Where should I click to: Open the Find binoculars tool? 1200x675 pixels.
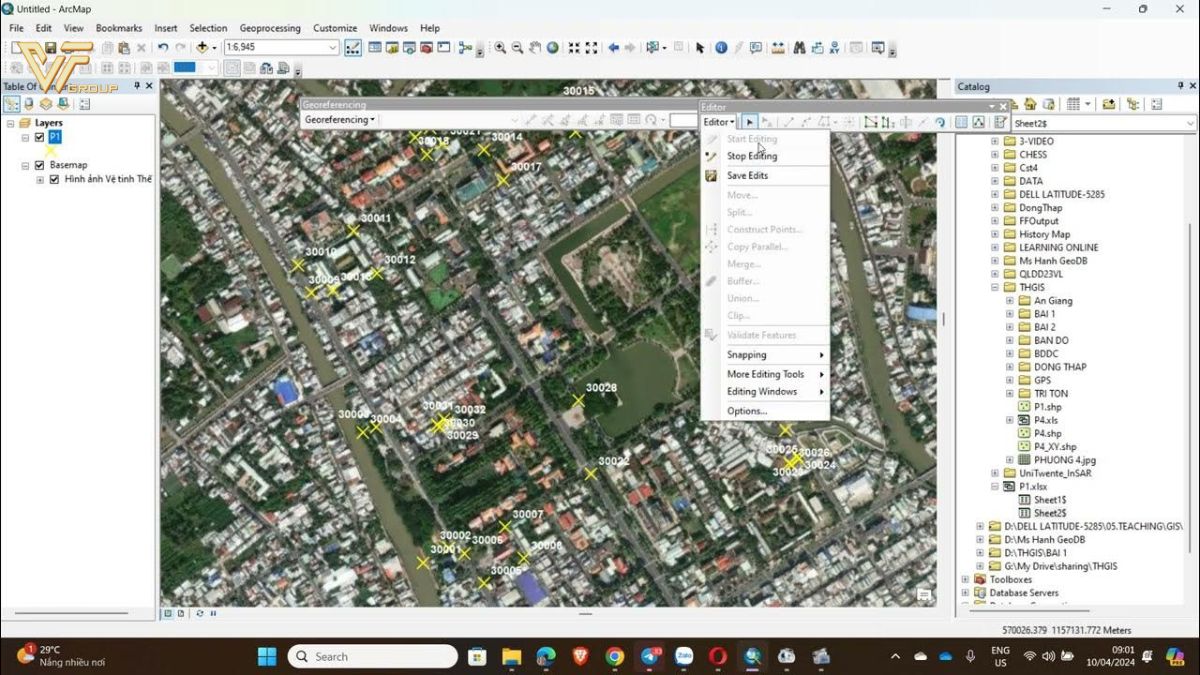coord(800,47)
